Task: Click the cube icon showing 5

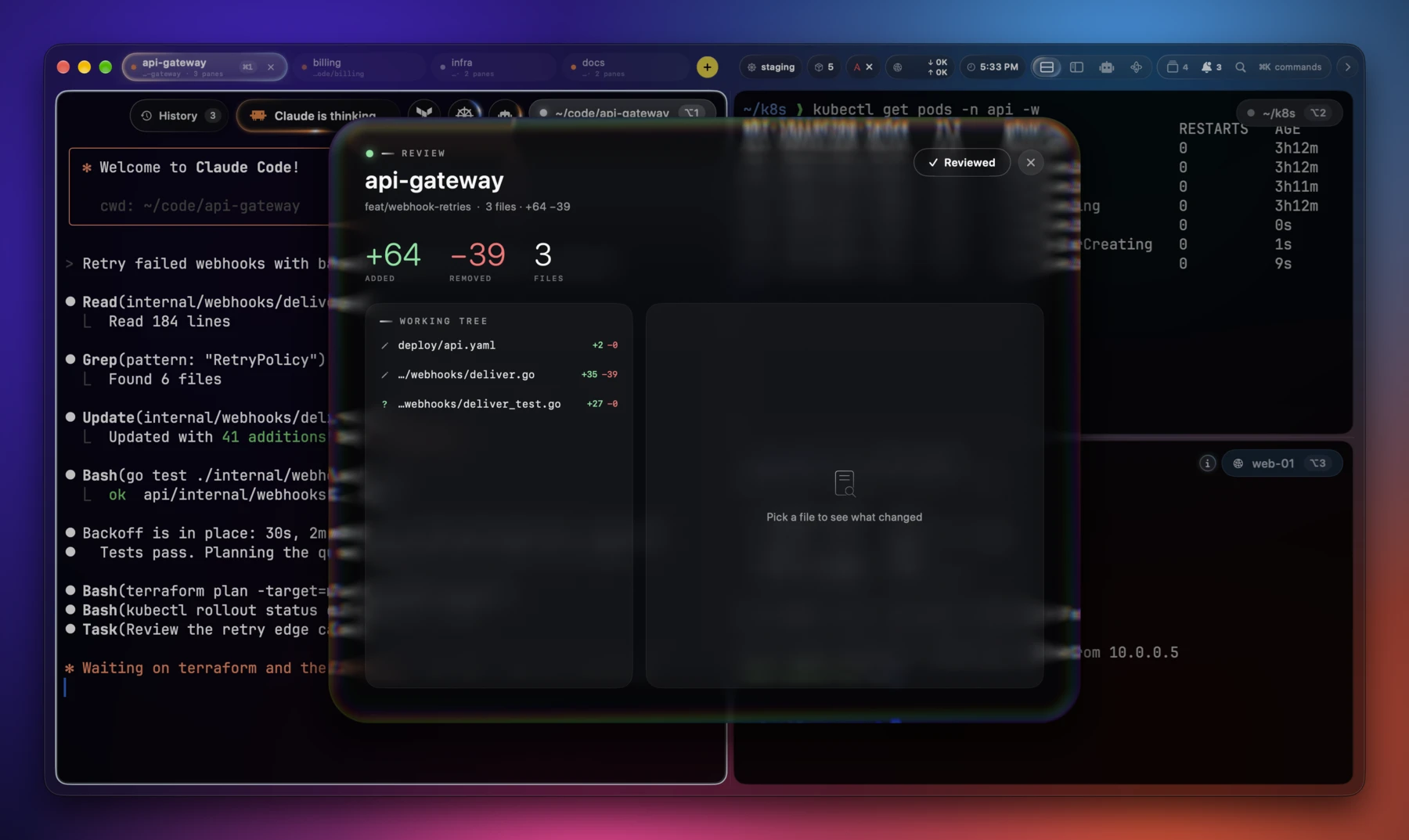Action: point(823,67)
